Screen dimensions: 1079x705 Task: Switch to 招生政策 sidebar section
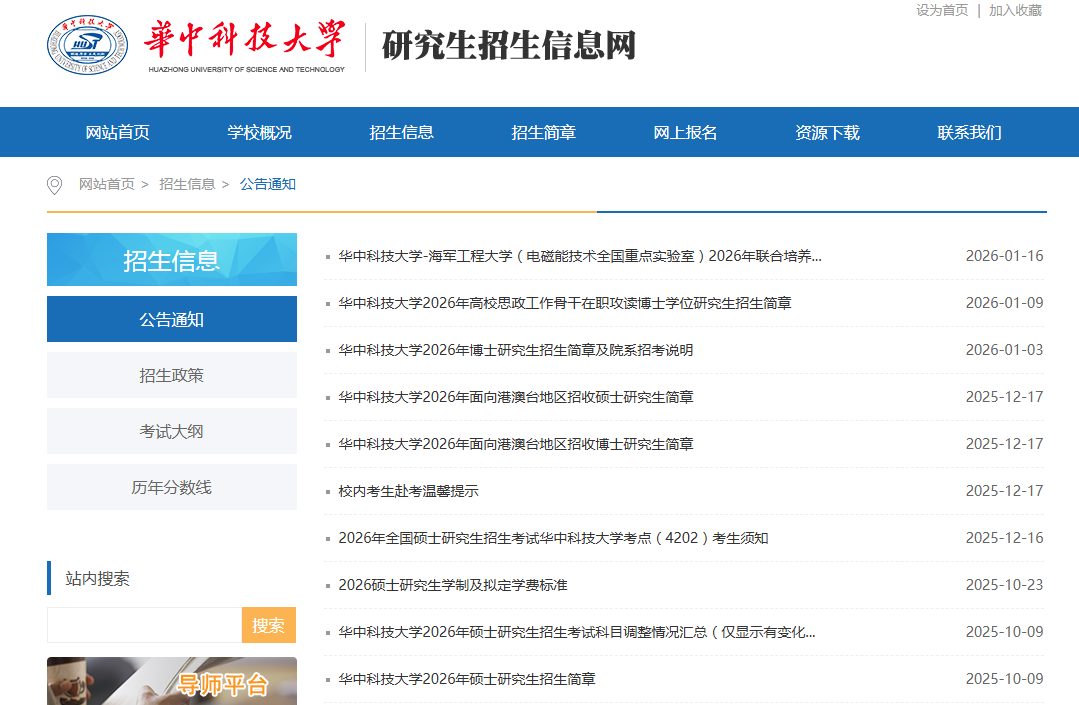[x=172, y=376]
